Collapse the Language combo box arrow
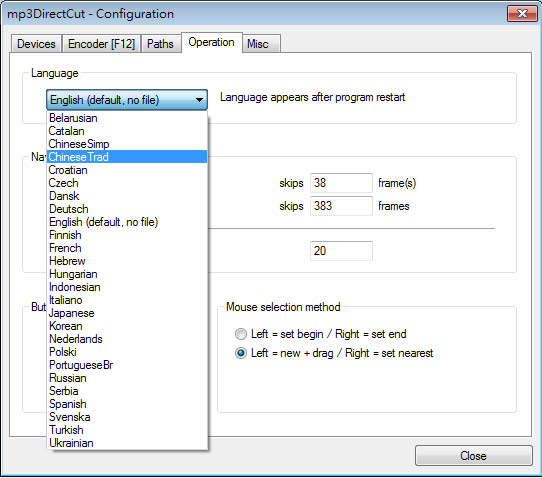 click(x=199, y=100)
